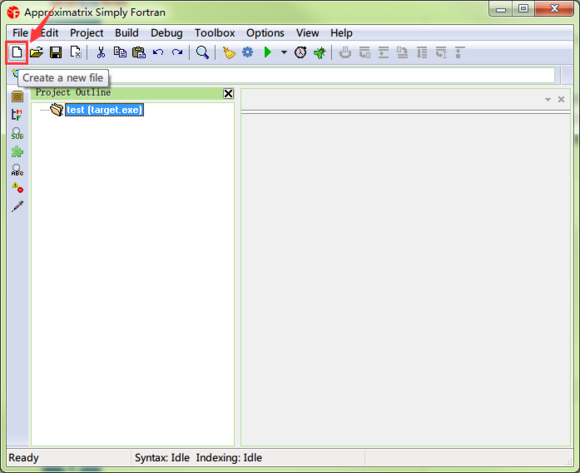Open a file with the folder icon
This screenshot has height=473, width=580.
tap(37, 53)
